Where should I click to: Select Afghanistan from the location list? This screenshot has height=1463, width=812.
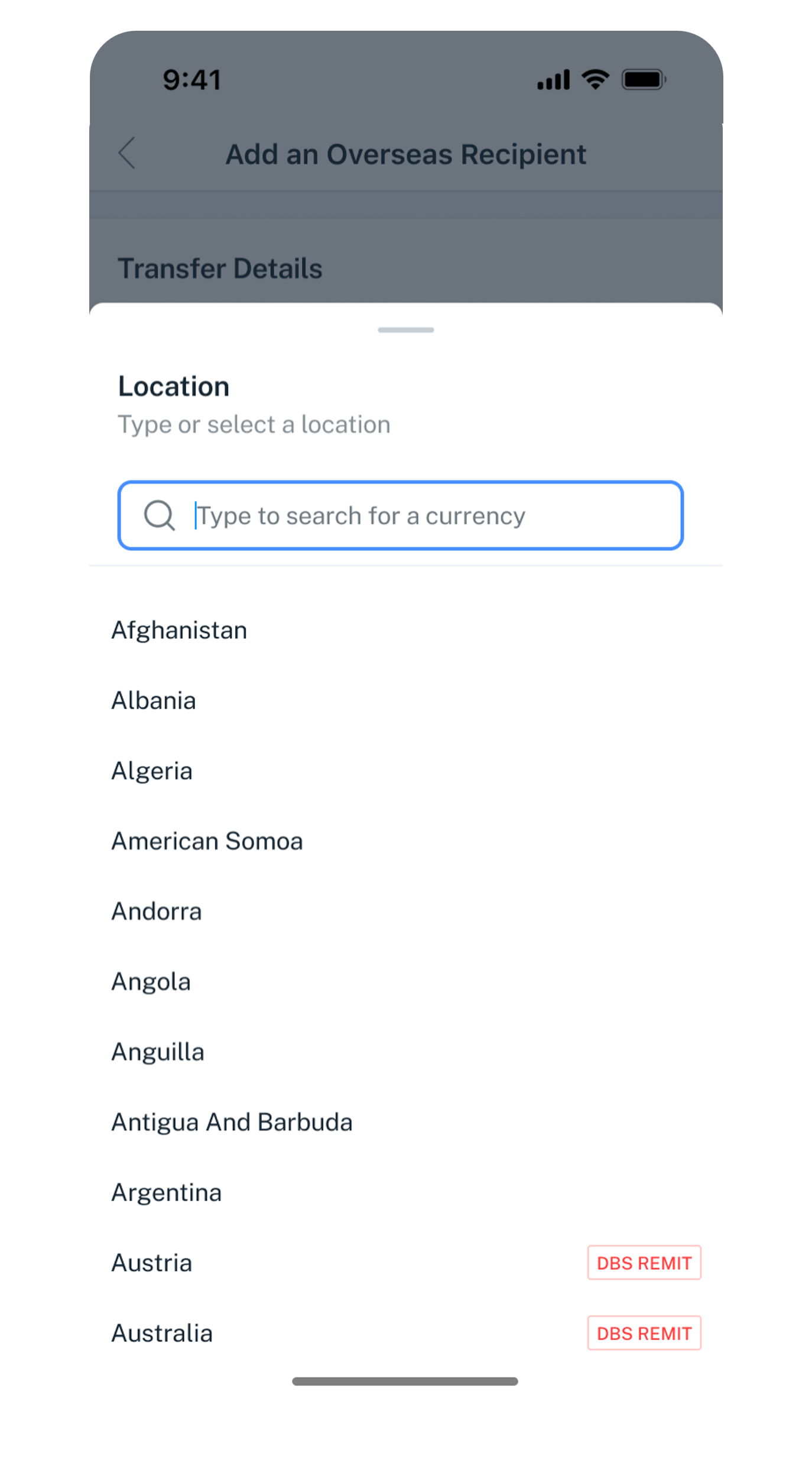pos(180,631)
